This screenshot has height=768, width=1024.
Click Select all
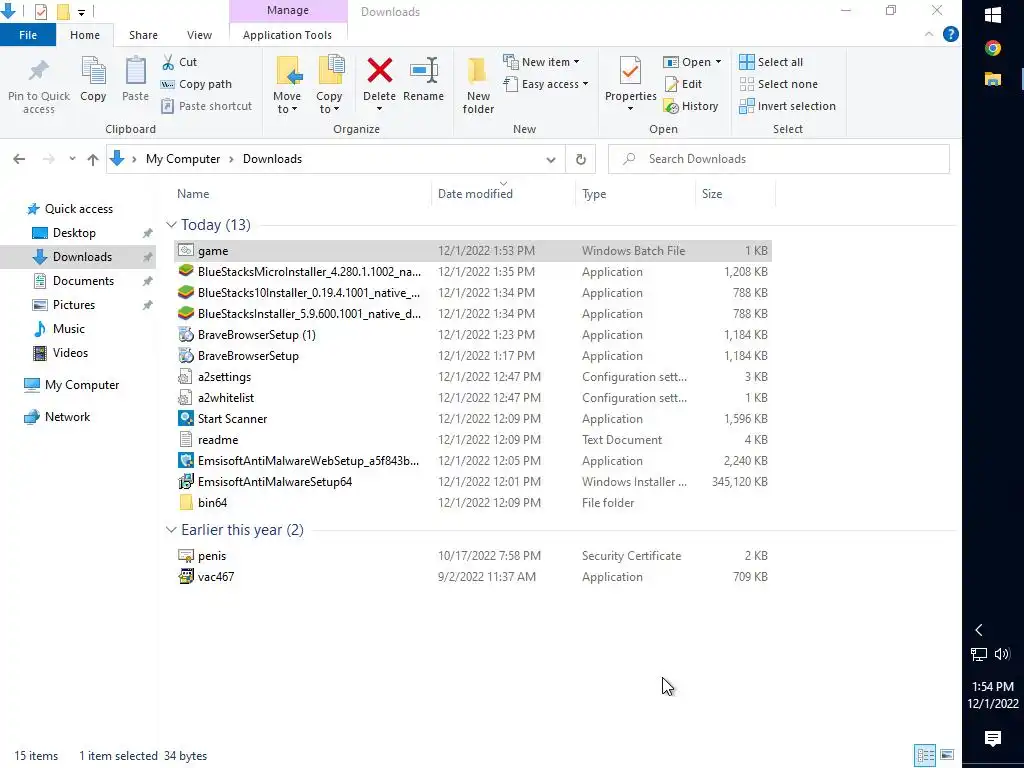pos(771,62)
